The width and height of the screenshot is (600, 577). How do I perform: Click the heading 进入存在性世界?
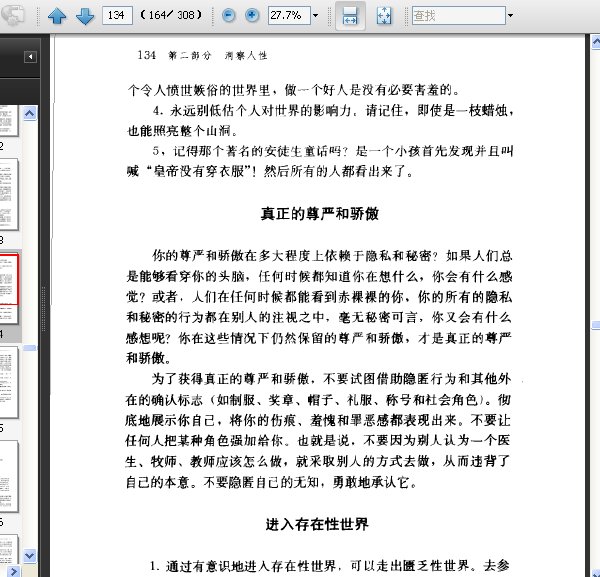click(317, 524)
